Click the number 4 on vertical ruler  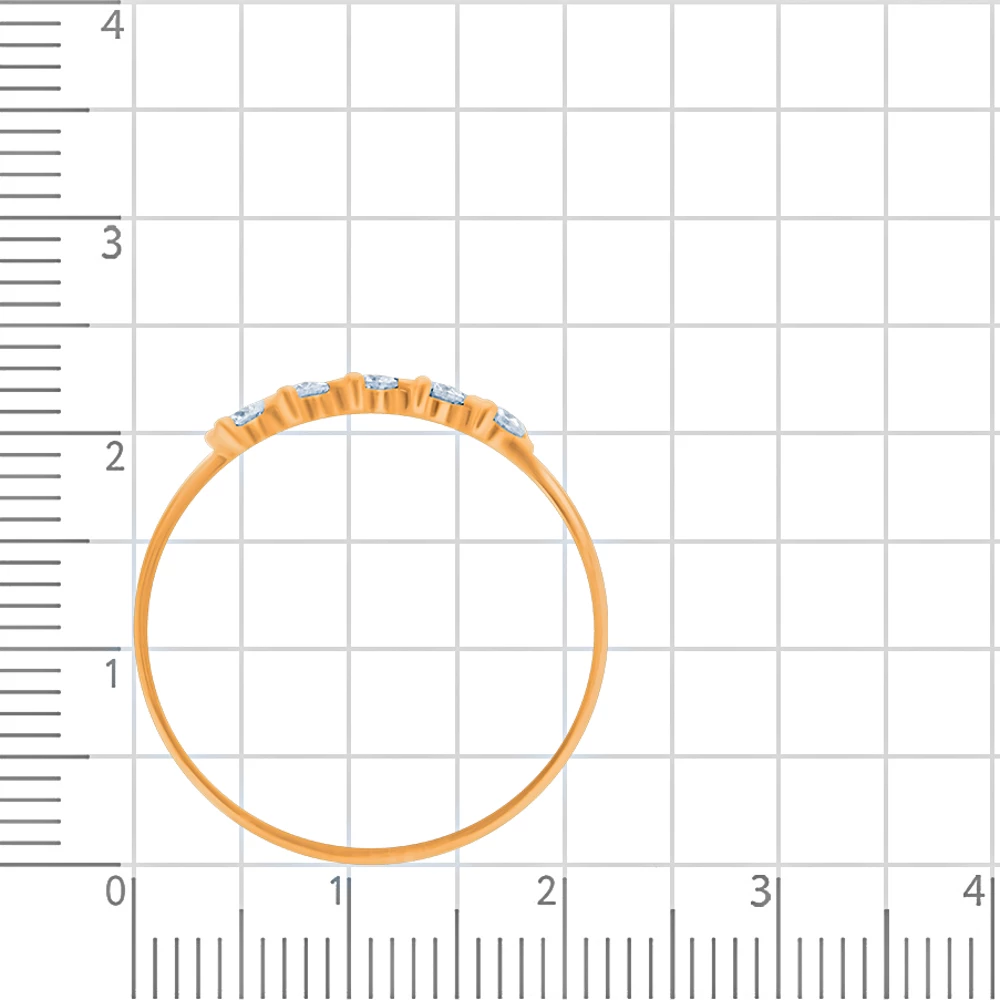click(x=112, y=26)
